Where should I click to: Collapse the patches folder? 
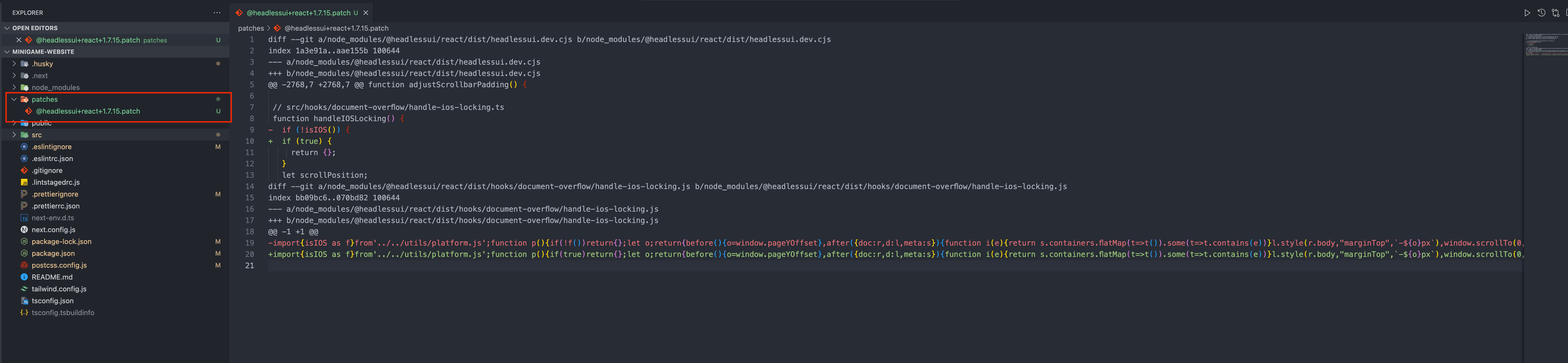(14, 99)
